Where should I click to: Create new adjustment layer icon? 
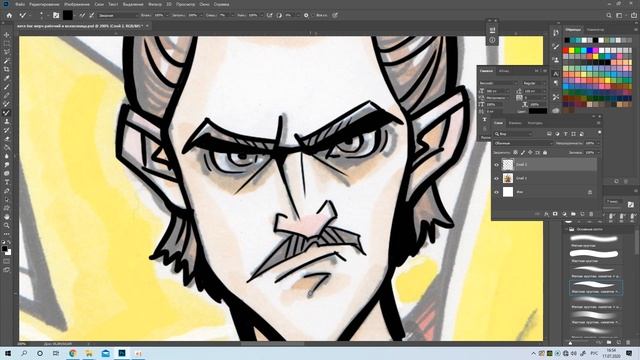click(564, 214)
